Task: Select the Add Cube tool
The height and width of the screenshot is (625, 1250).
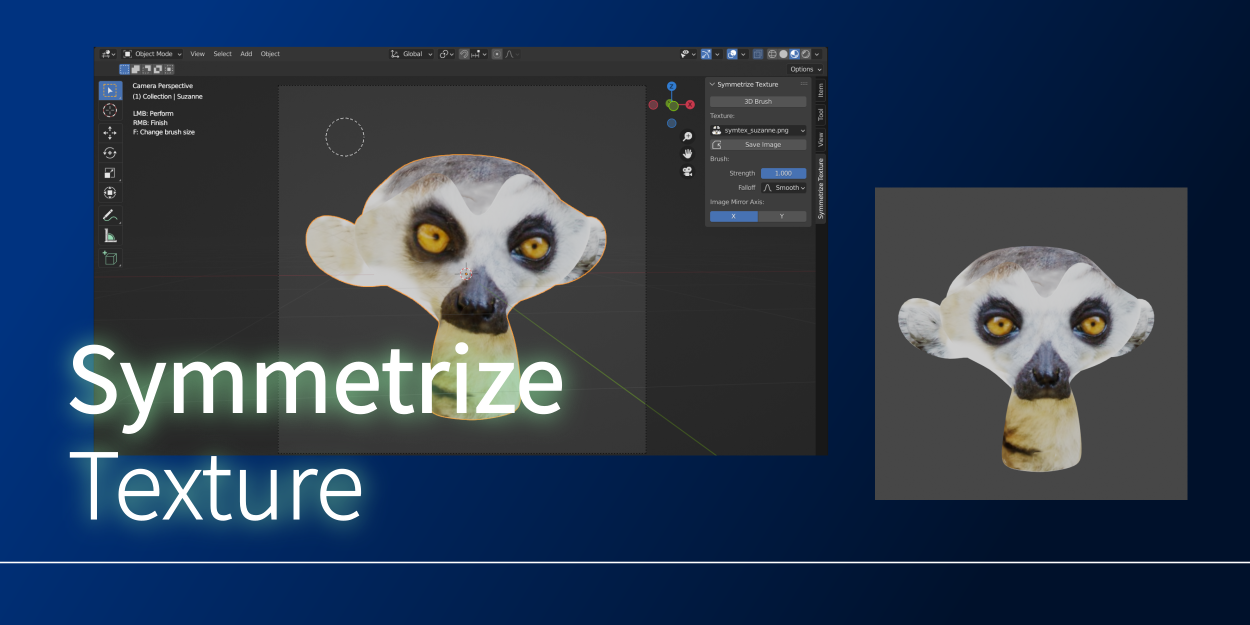Action: pos(110,257)
